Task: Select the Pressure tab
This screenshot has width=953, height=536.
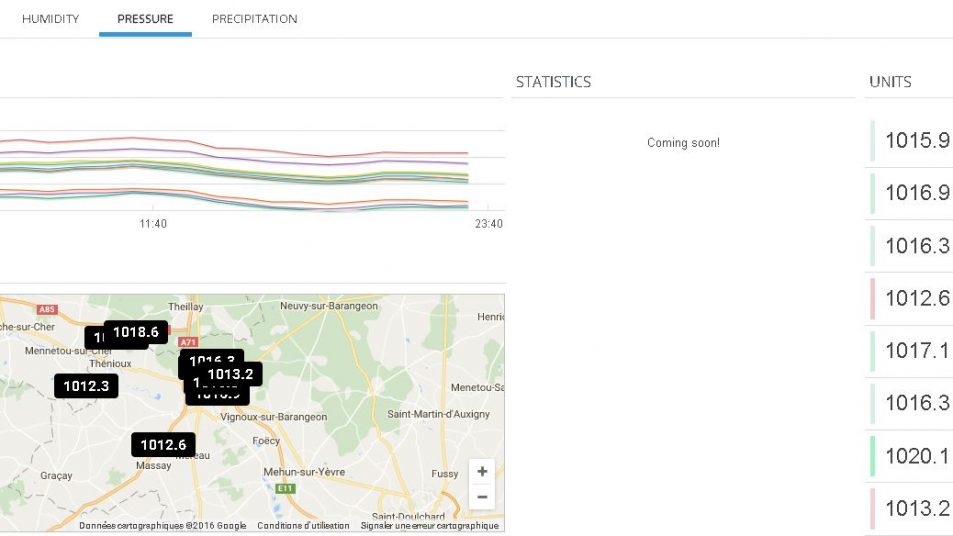Action: (145, 19)
